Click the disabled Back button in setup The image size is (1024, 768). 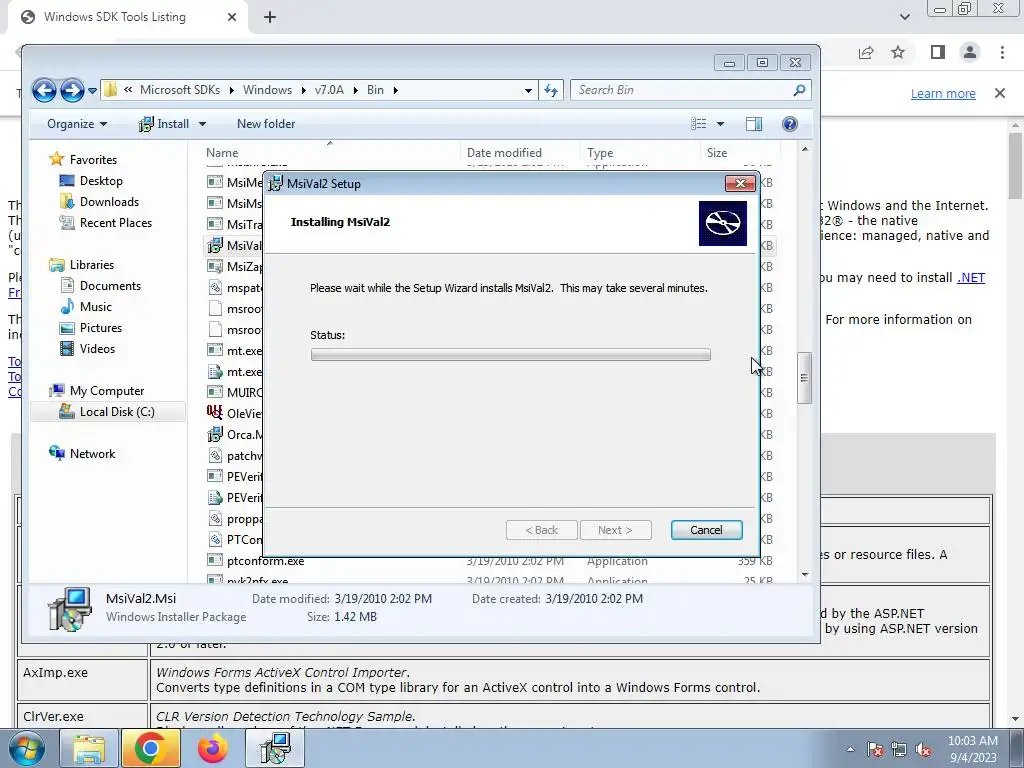point(541,530)
